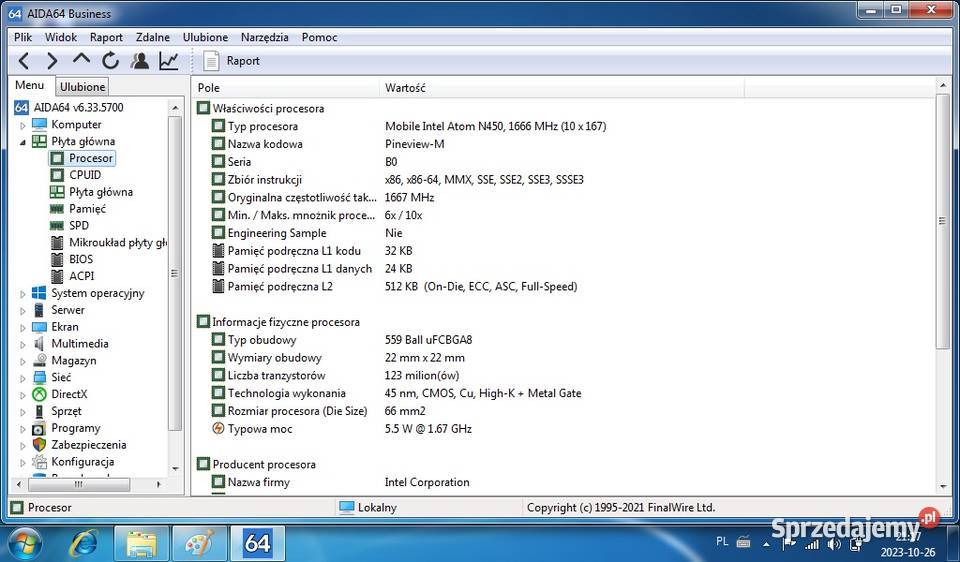Click the Wartość column header

point(562,88)
